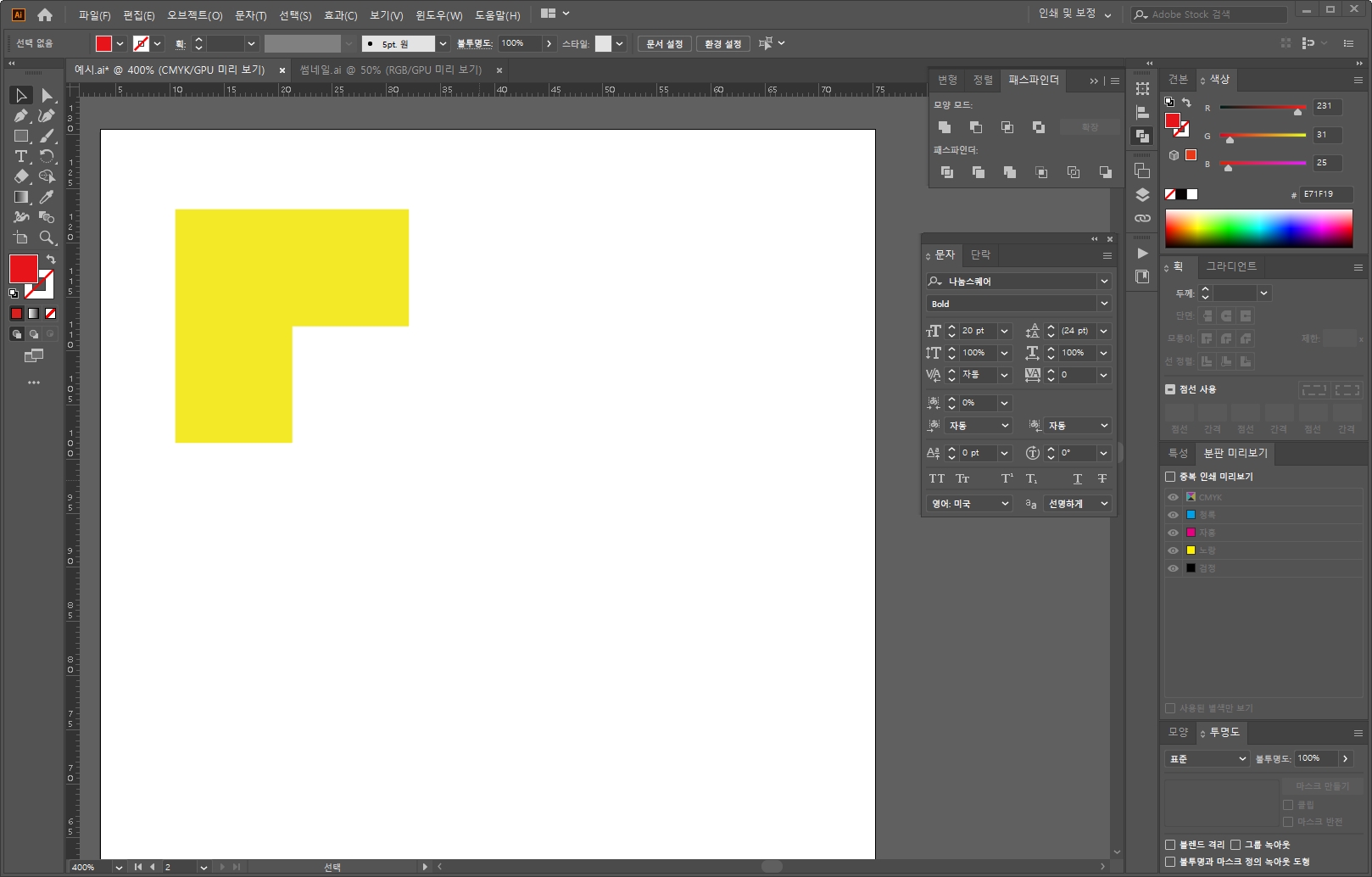Viewport: 1372px width, 877px height.
Task: Go to Illustrator home screen
Action: click(x=45, y=14)
